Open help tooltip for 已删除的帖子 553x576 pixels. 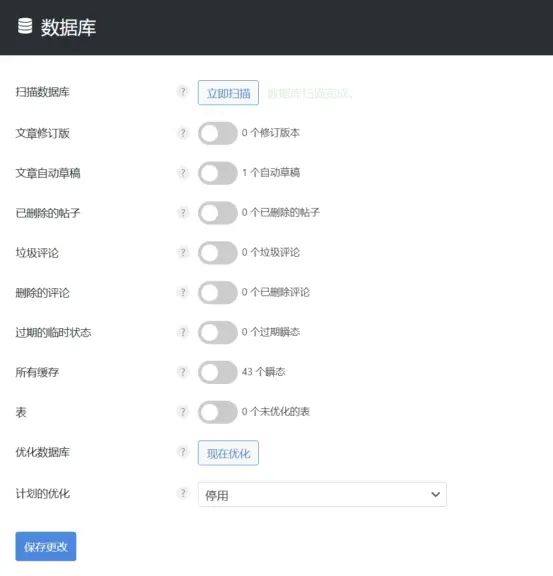click(183, 212)
